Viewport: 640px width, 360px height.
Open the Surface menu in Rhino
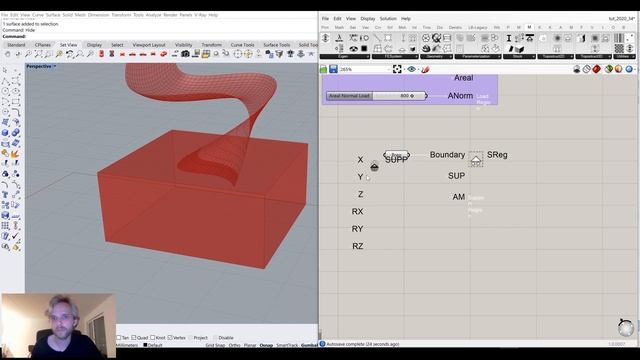click(53, 15)
